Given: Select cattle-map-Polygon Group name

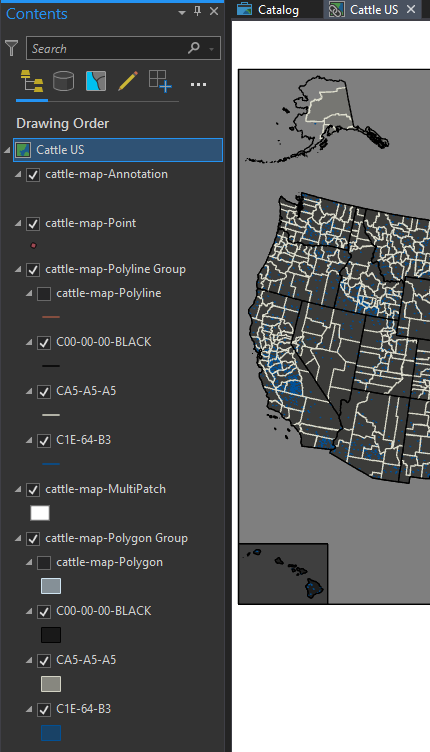Looking at the screenshot, I should tap(116, 538).
